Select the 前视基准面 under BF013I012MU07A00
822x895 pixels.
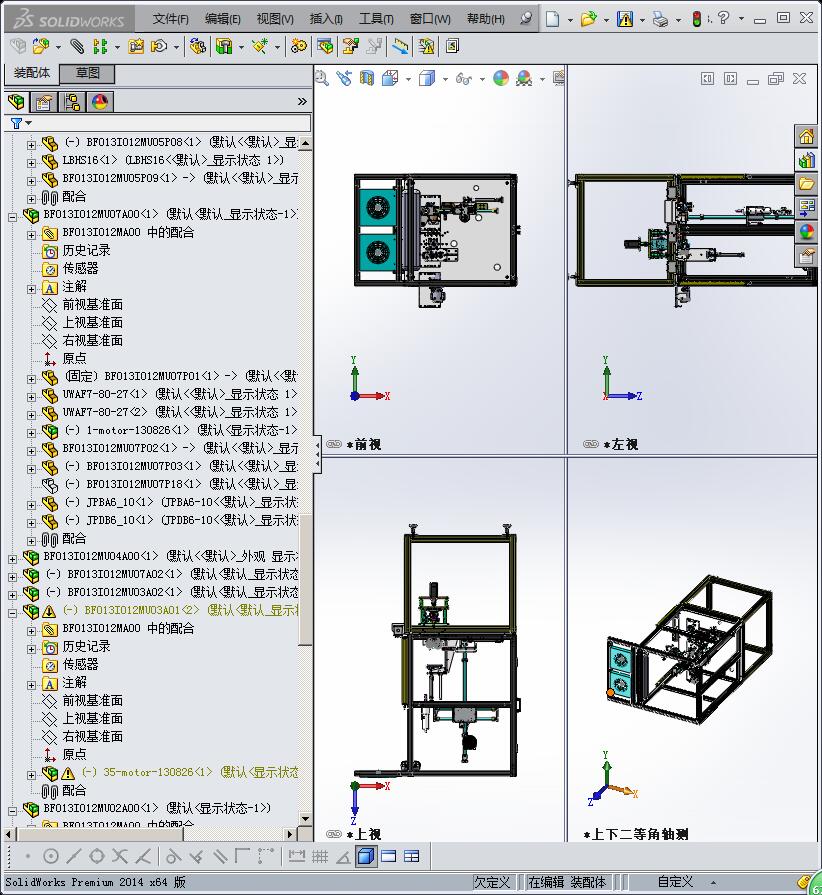tap(92, 304)
